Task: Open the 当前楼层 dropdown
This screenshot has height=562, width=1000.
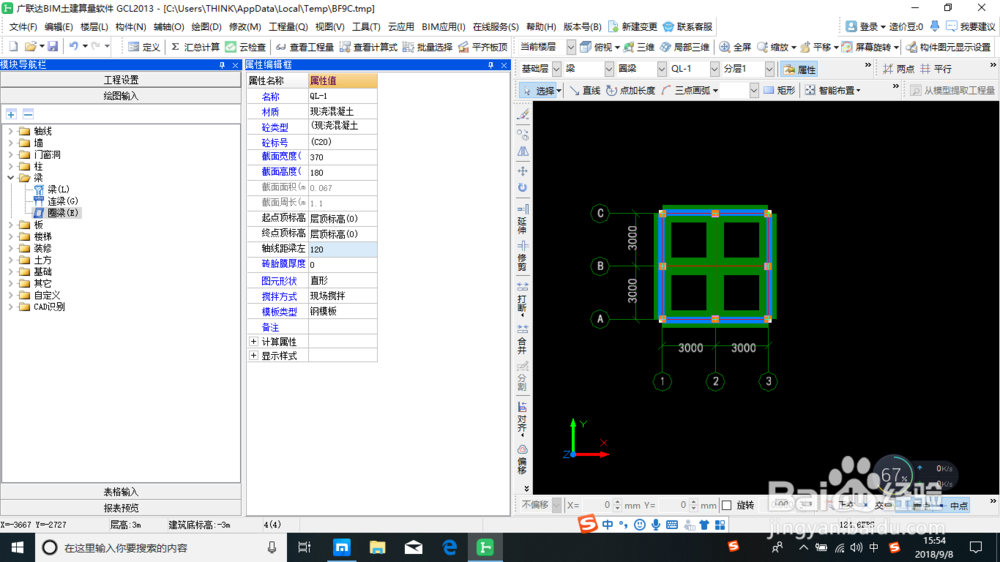Action: tap(571, 47)
